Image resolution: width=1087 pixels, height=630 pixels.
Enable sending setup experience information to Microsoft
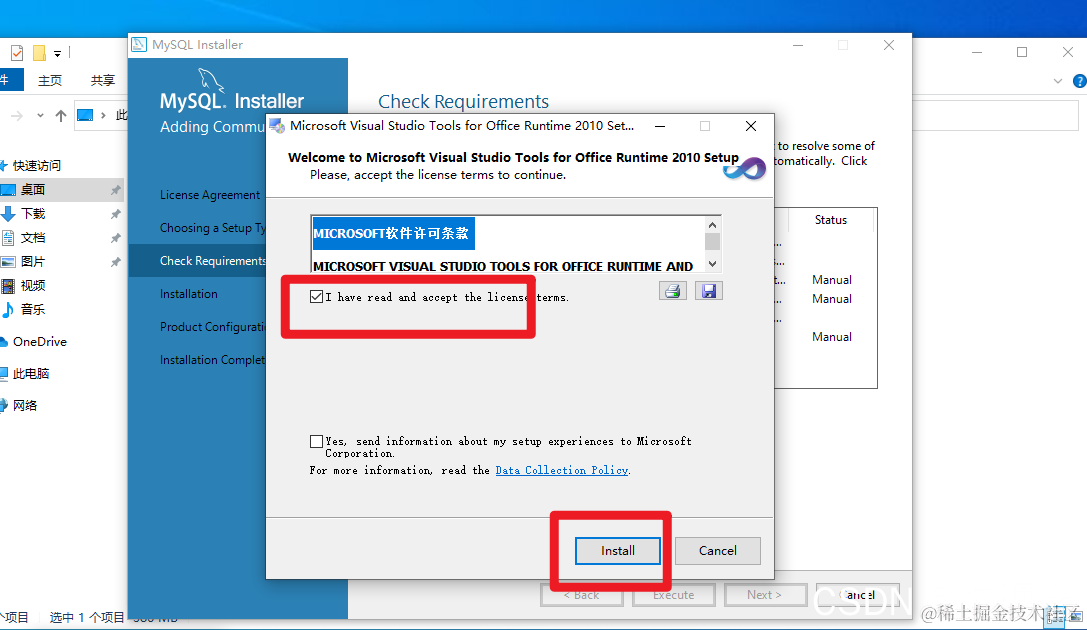(317, 441)
